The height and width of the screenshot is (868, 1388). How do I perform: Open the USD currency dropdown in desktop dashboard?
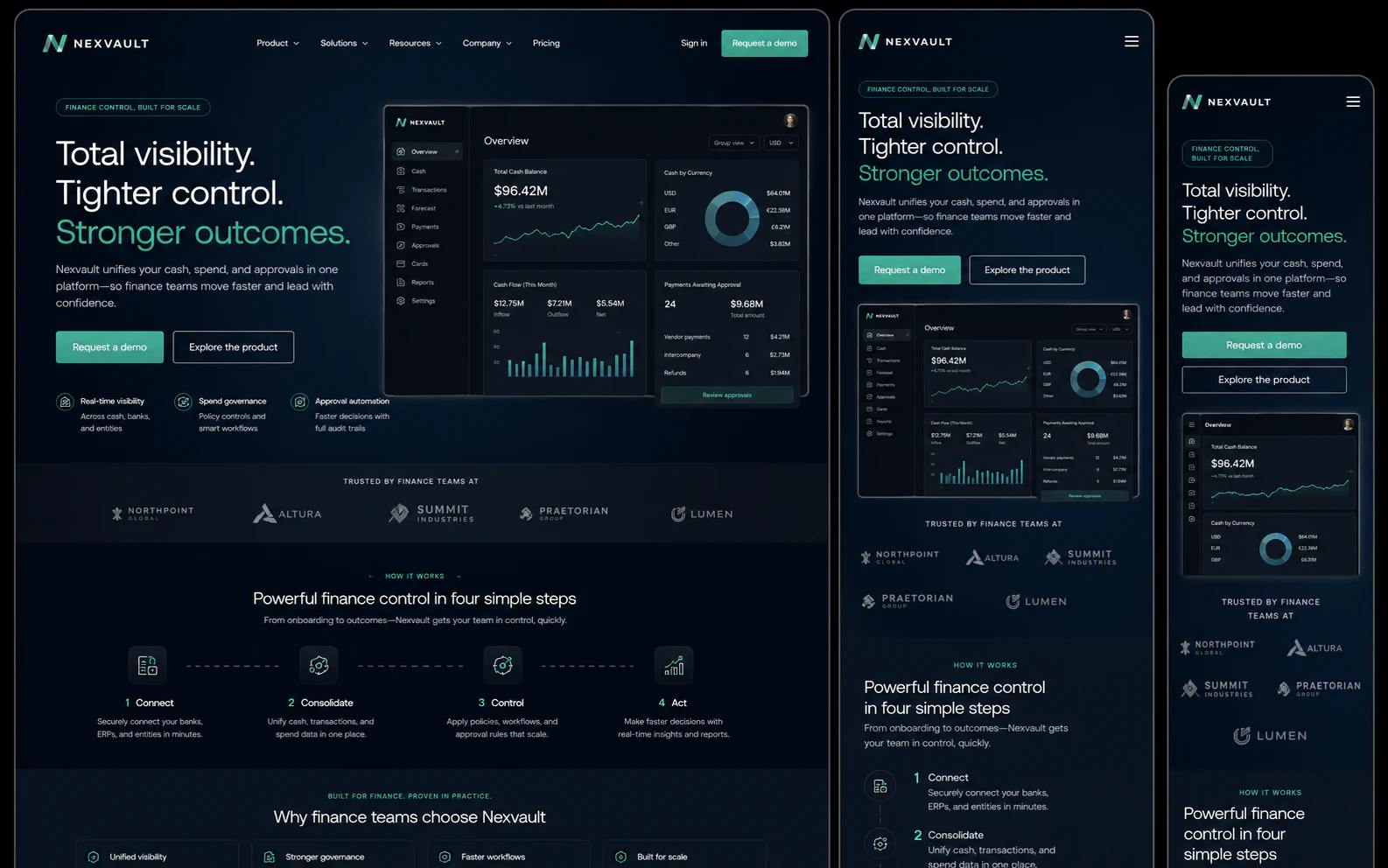click(x=781, y=143)
